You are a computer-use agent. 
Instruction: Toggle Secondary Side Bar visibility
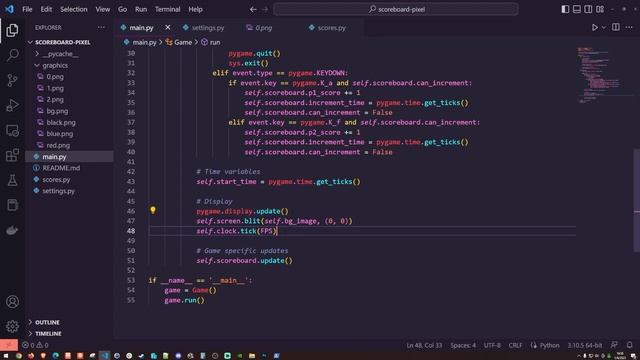(x=588, y=9)
